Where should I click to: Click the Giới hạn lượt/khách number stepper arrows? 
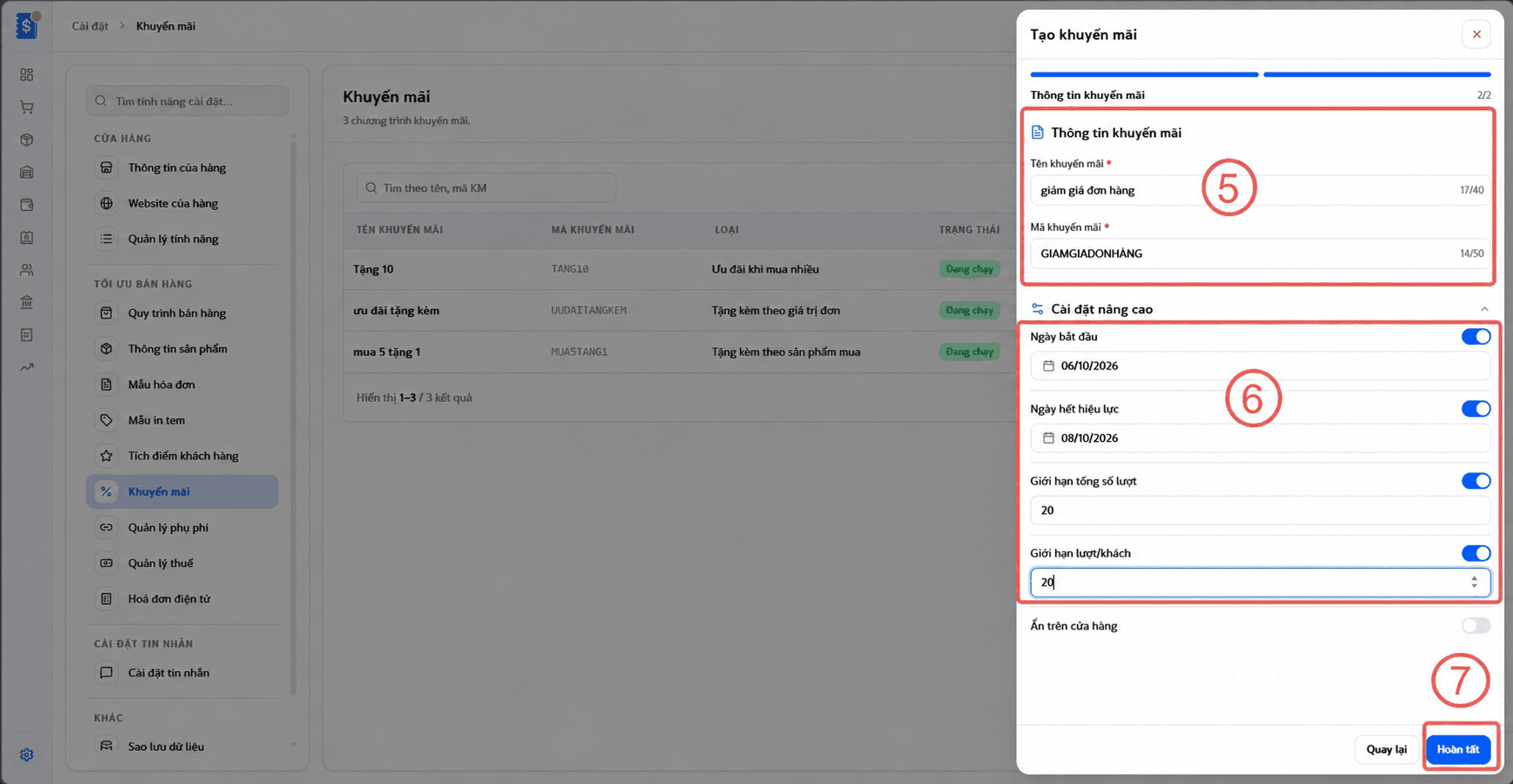[x=1474, y=583]
